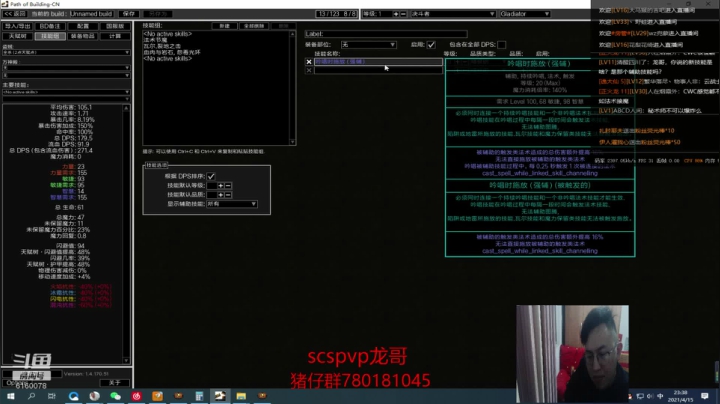Open Calculator icon on taskbar

tap(199, 396)
